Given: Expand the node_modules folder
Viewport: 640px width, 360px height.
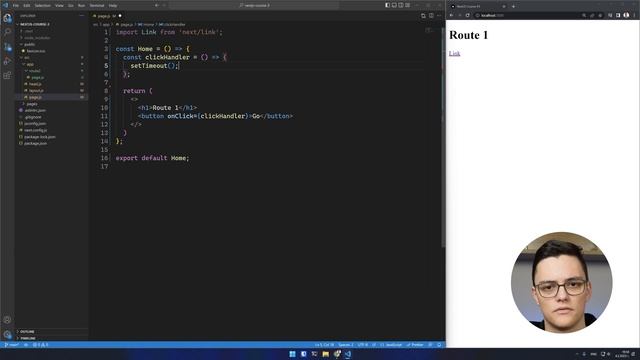Looking at the screenshot, I should (x=52, y=38).
